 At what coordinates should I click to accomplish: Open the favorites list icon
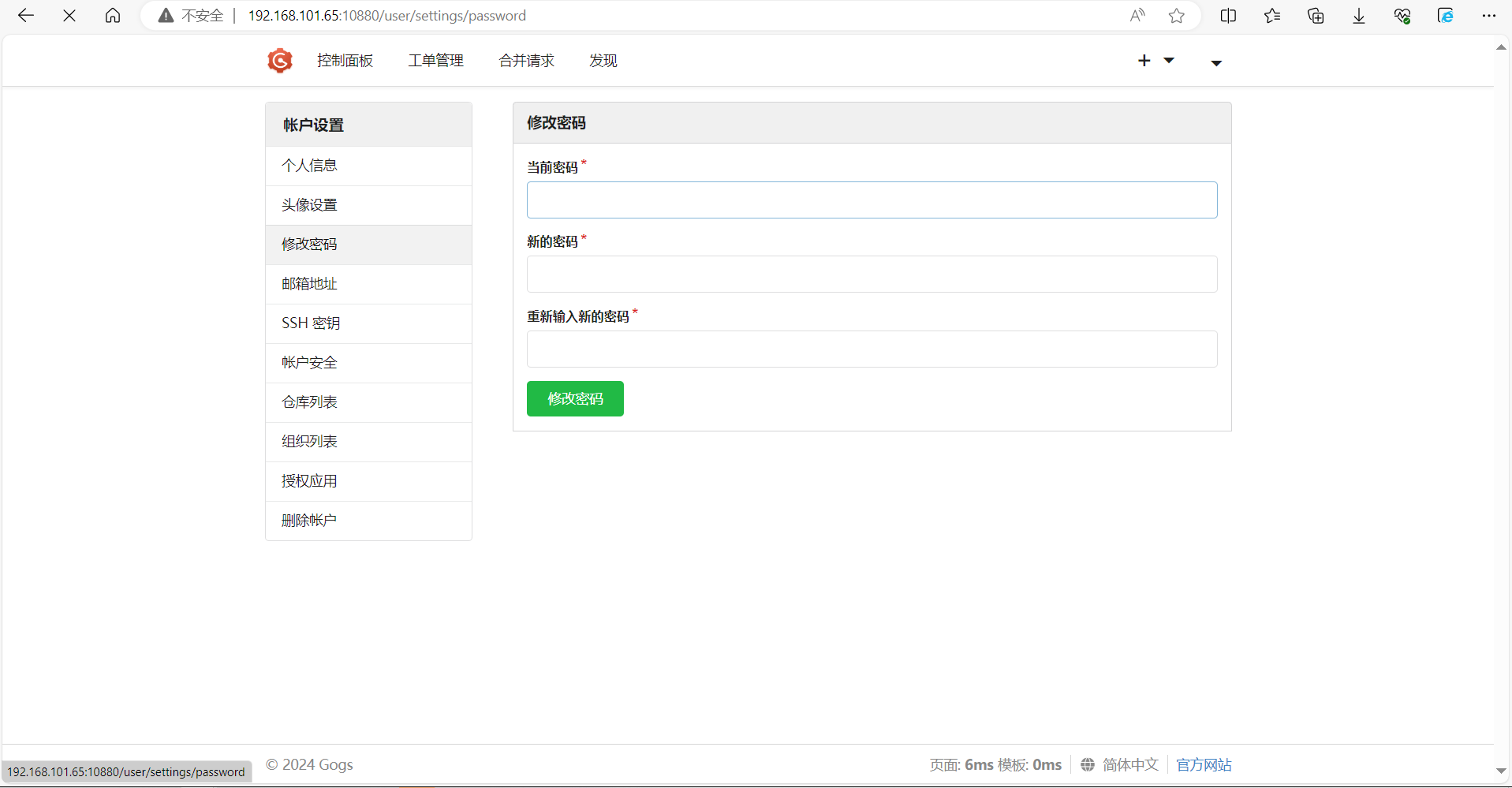tap(1272, 16)
